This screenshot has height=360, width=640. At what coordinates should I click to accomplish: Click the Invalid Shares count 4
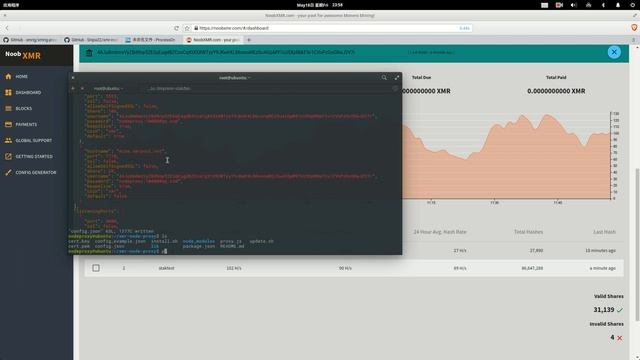(x=612, y=337)
